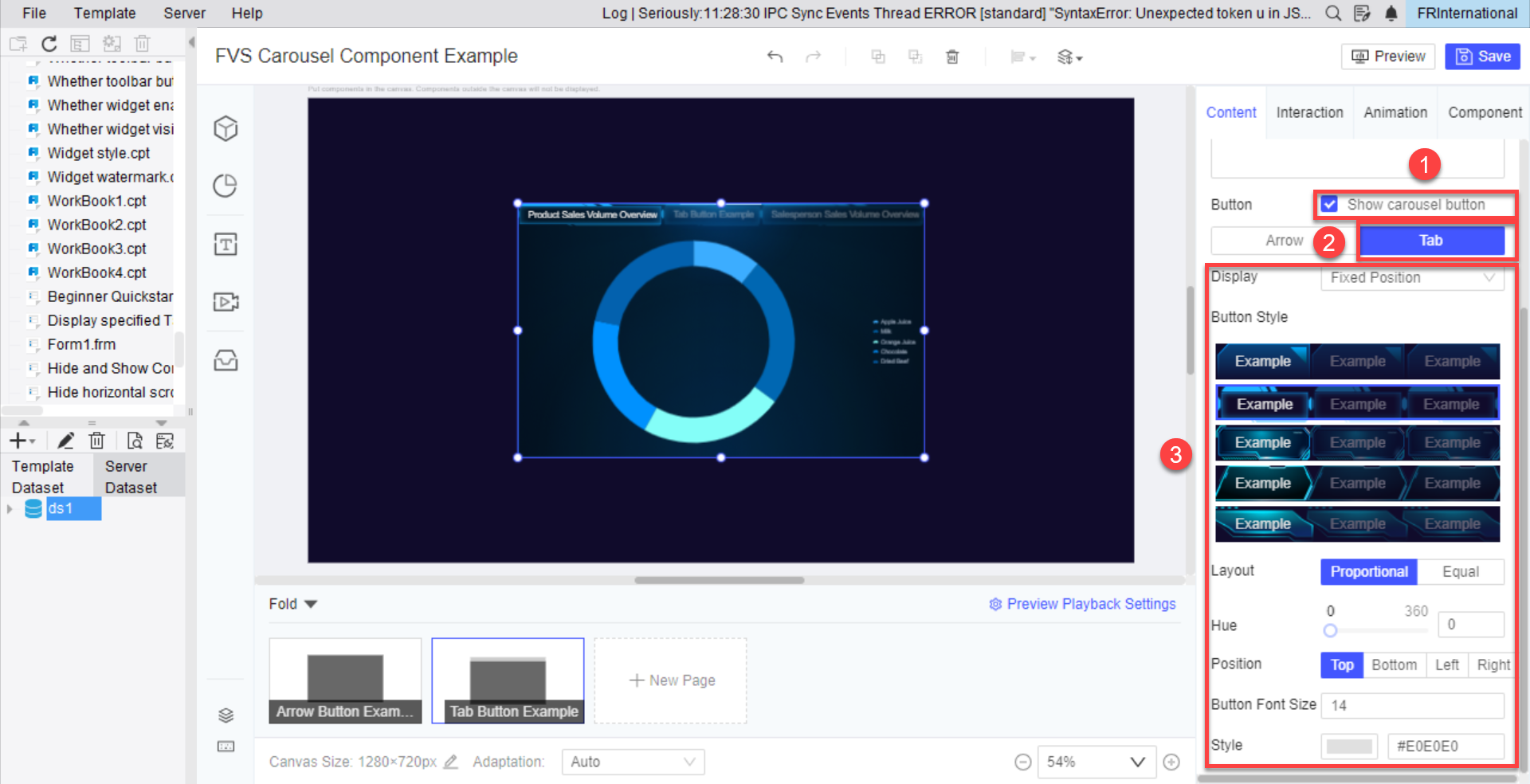Viewport: 1530px width, 784px height.
Task: Open the Display Fixed Position dropdown
Action: (1412, 278)
